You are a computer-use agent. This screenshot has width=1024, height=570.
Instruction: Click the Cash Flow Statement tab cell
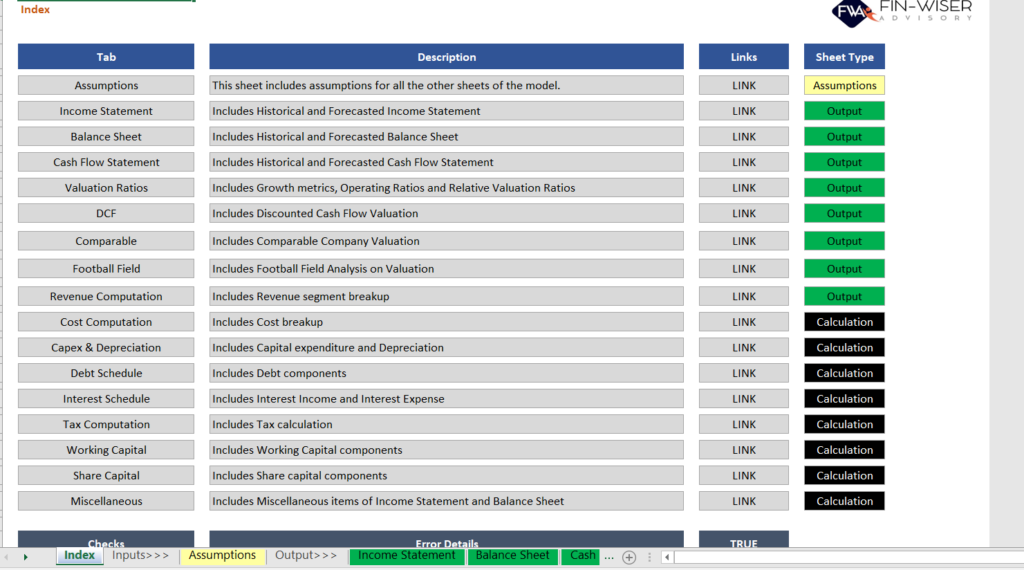pos(106,163)
